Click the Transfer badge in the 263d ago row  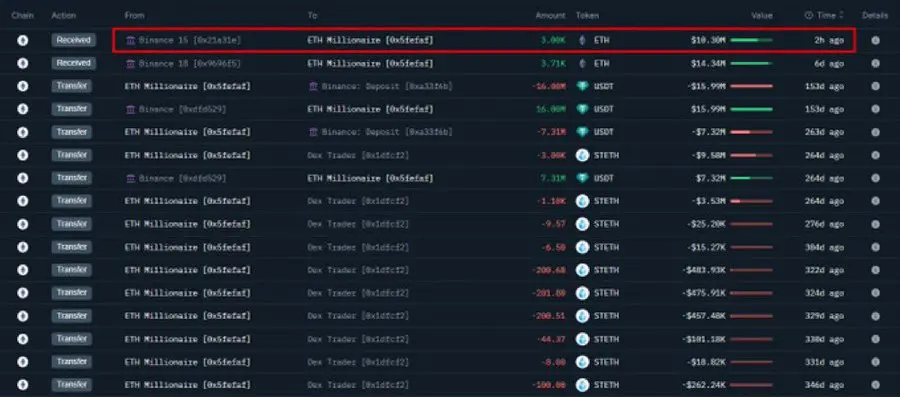(72, 132)
